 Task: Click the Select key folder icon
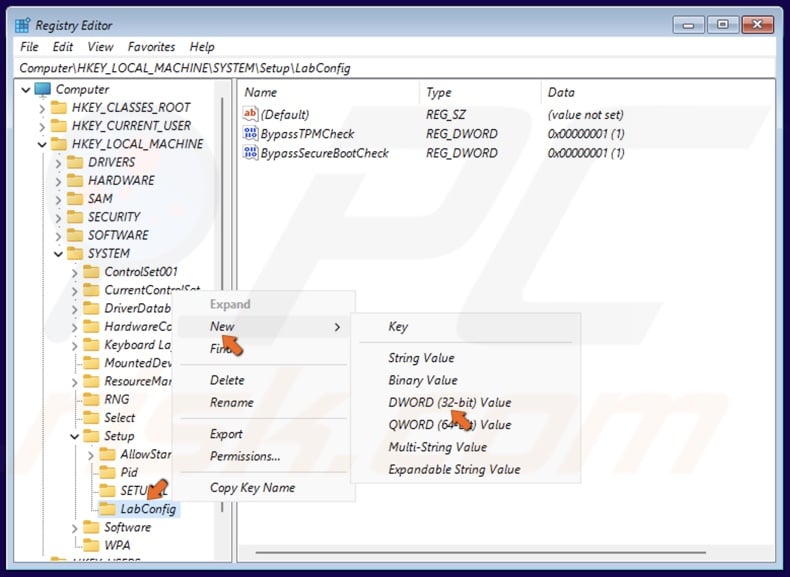[91, 417]
